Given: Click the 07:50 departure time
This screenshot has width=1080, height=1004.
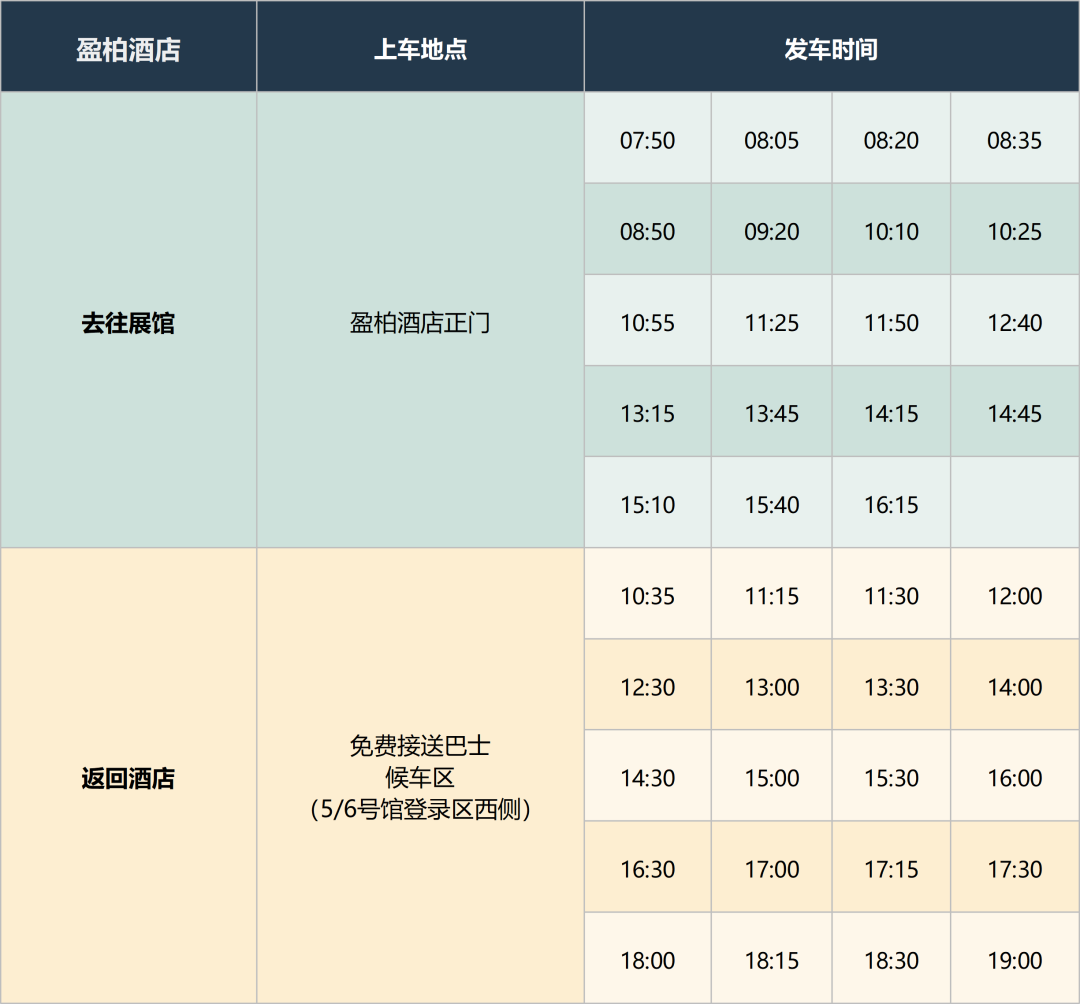Looking at the screenshot, I should 647,138.
